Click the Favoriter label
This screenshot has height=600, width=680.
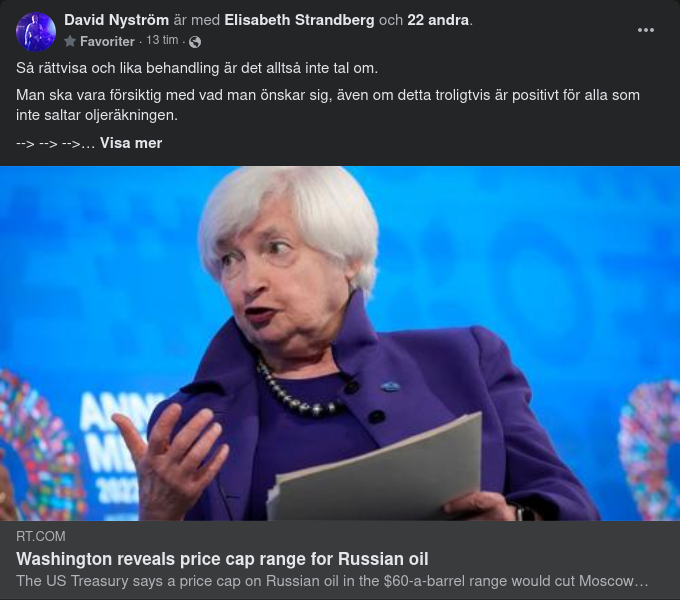point(107,41)
